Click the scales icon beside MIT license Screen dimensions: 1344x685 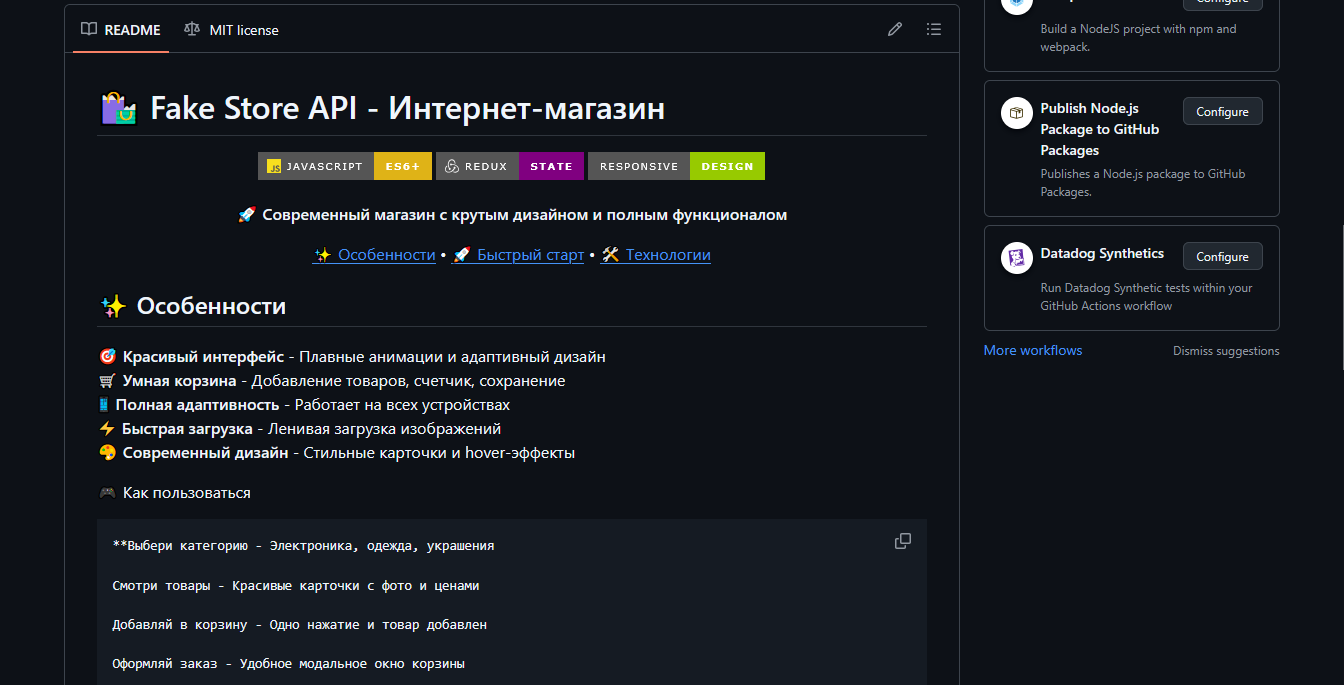pyautogui.click(x=191, y=29)
